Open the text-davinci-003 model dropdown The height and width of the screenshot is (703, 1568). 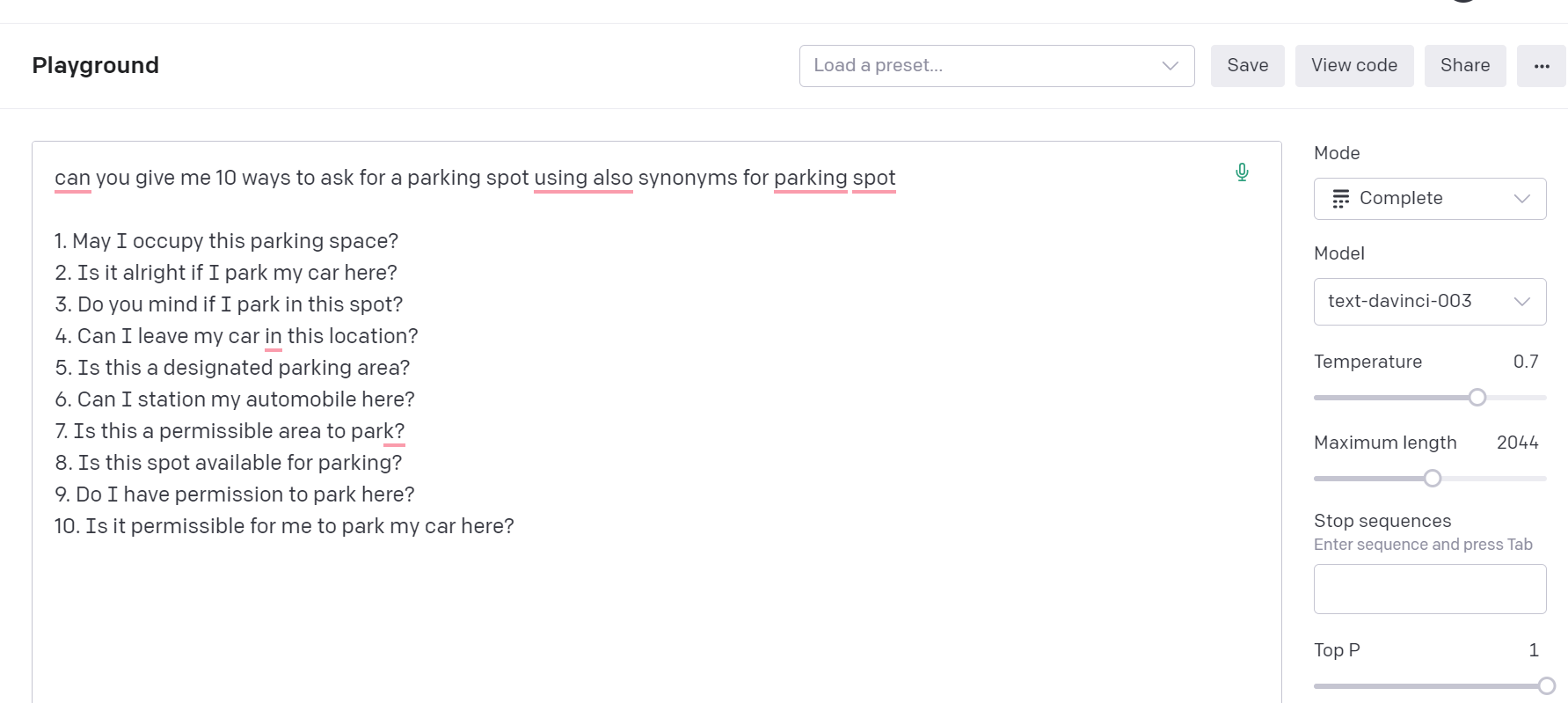tap(1430, 302)
